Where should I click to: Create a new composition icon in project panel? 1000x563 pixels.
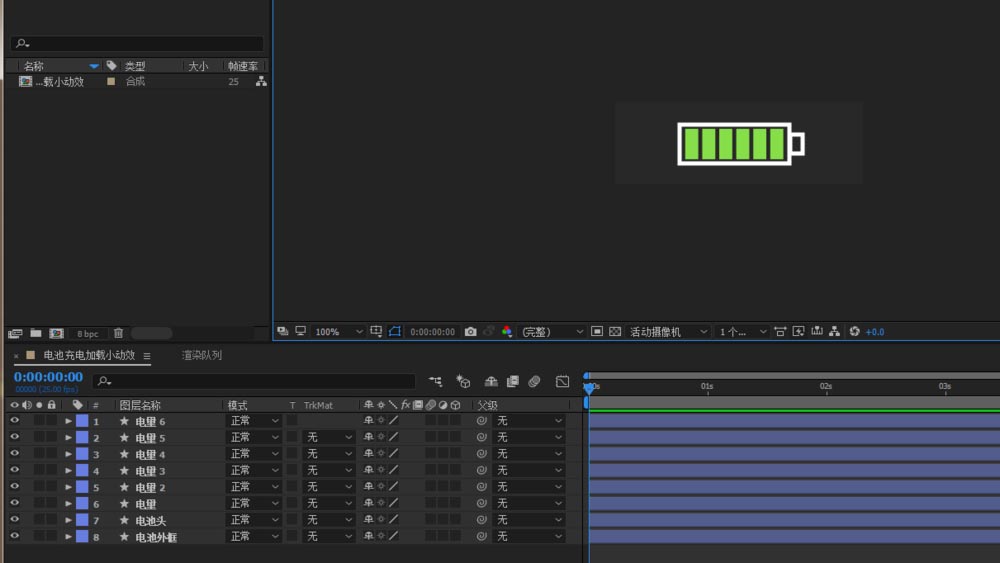click(56, 333)
